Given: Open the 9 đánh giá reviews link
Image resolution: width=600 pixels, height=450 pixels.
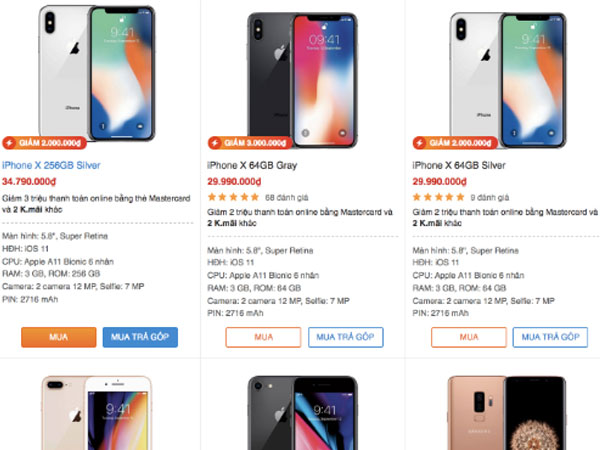Looking at the screenshot, I should pyautogui.click(x=486, y=198).
